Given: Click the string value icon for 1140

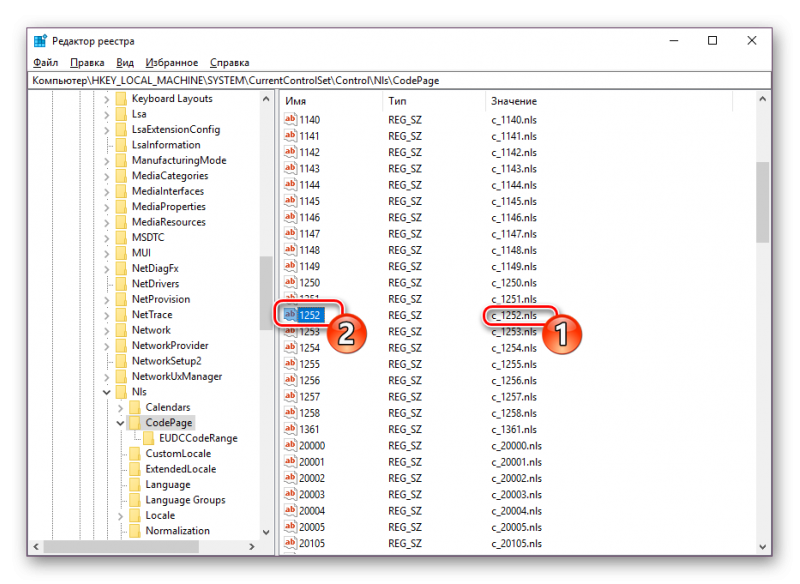Looking at the screenshot, I should [x=290, y=119].
